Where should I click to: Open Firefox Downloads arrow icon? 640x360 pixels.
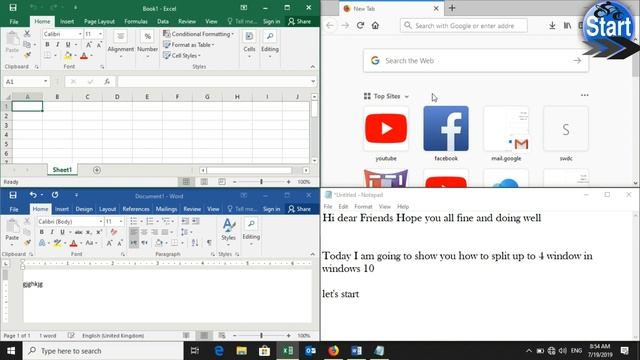pos(552,25)
